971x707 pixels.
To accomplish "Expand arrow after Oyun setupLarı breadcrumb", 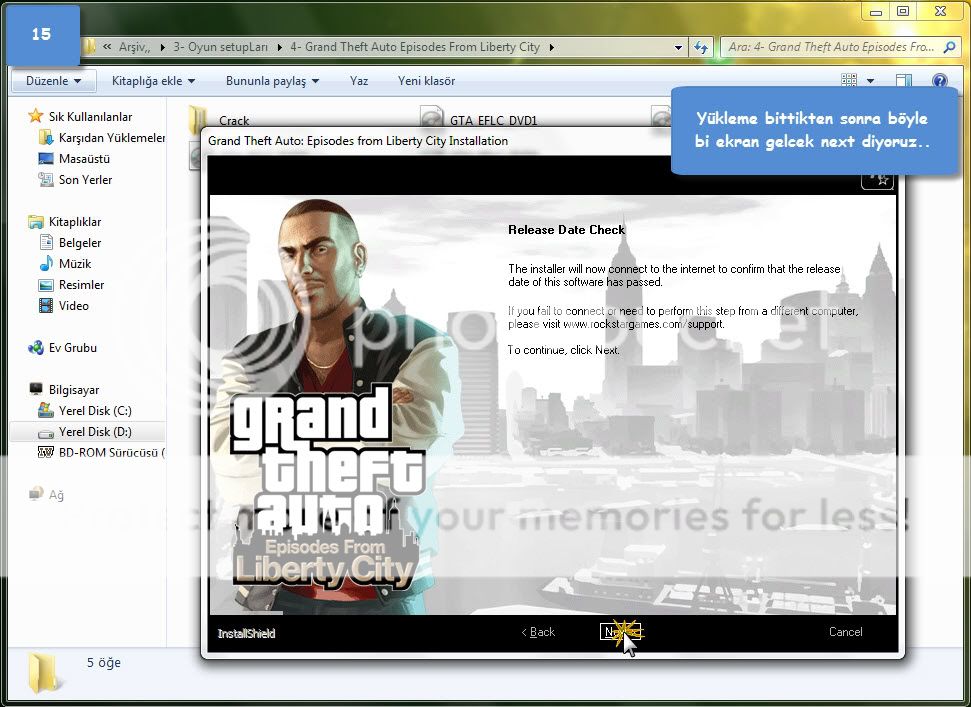I will [279, 47].
